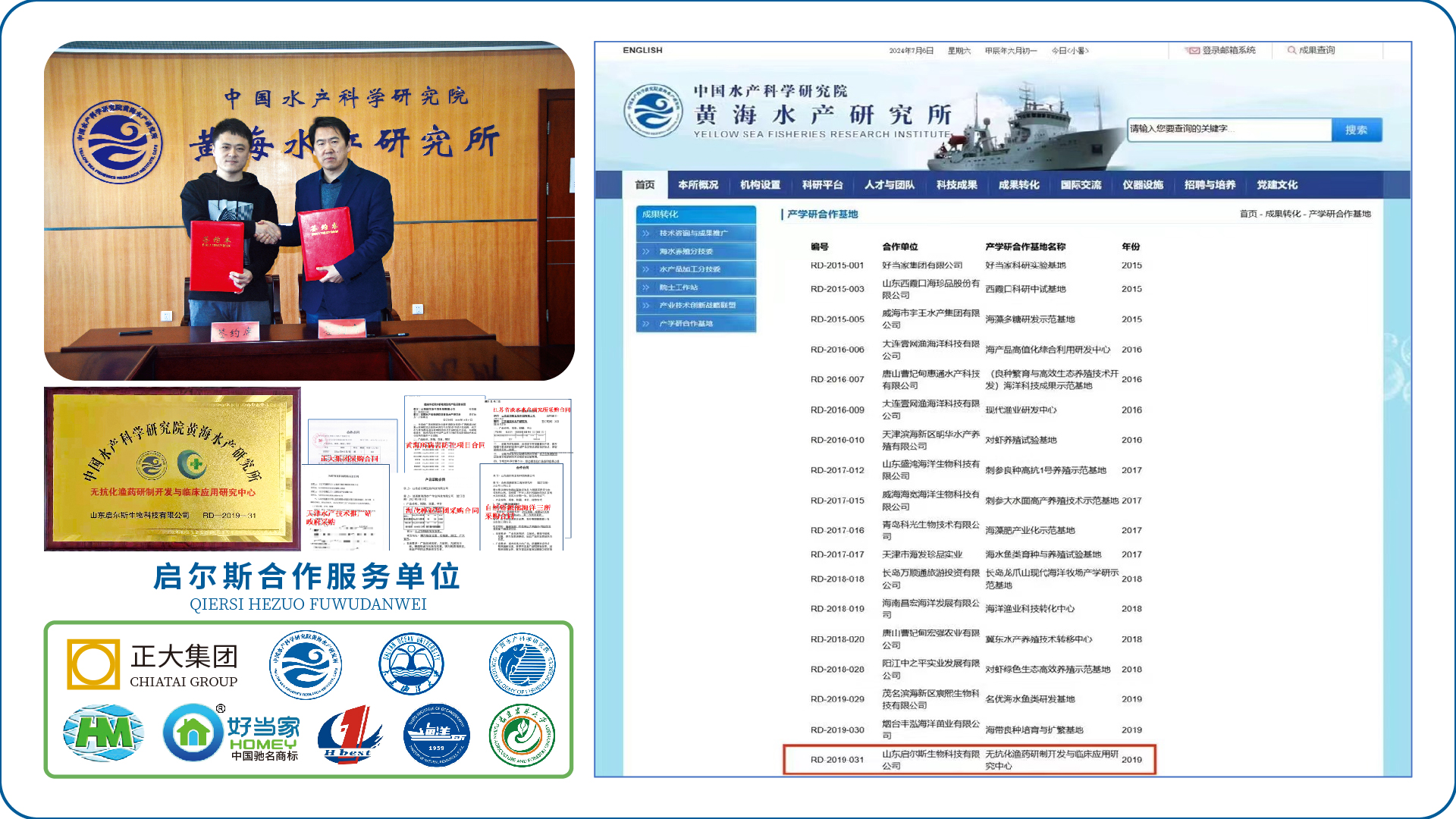Click 山东启尔斯生物科技有限公司 cell
The height and width of the screenshot is (819, 1456).
(931, 760)
